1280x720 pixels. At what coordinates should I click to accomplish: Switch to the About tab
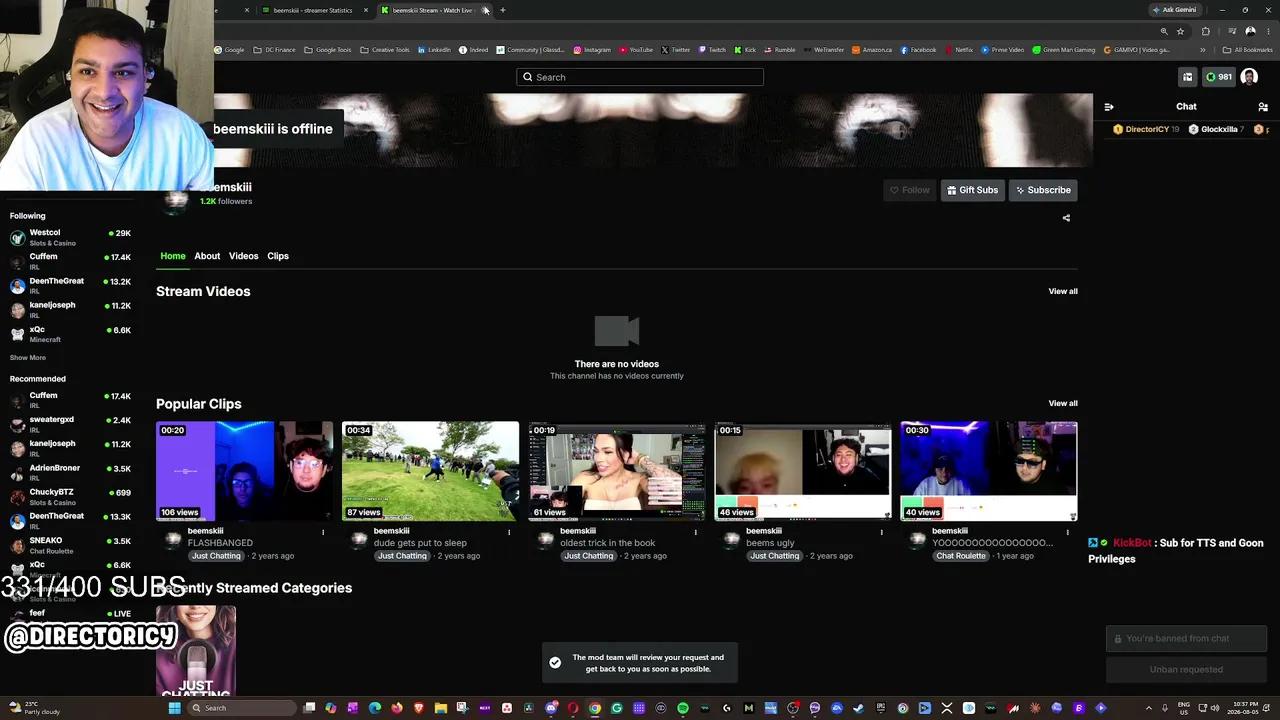[x=207, y=256]
